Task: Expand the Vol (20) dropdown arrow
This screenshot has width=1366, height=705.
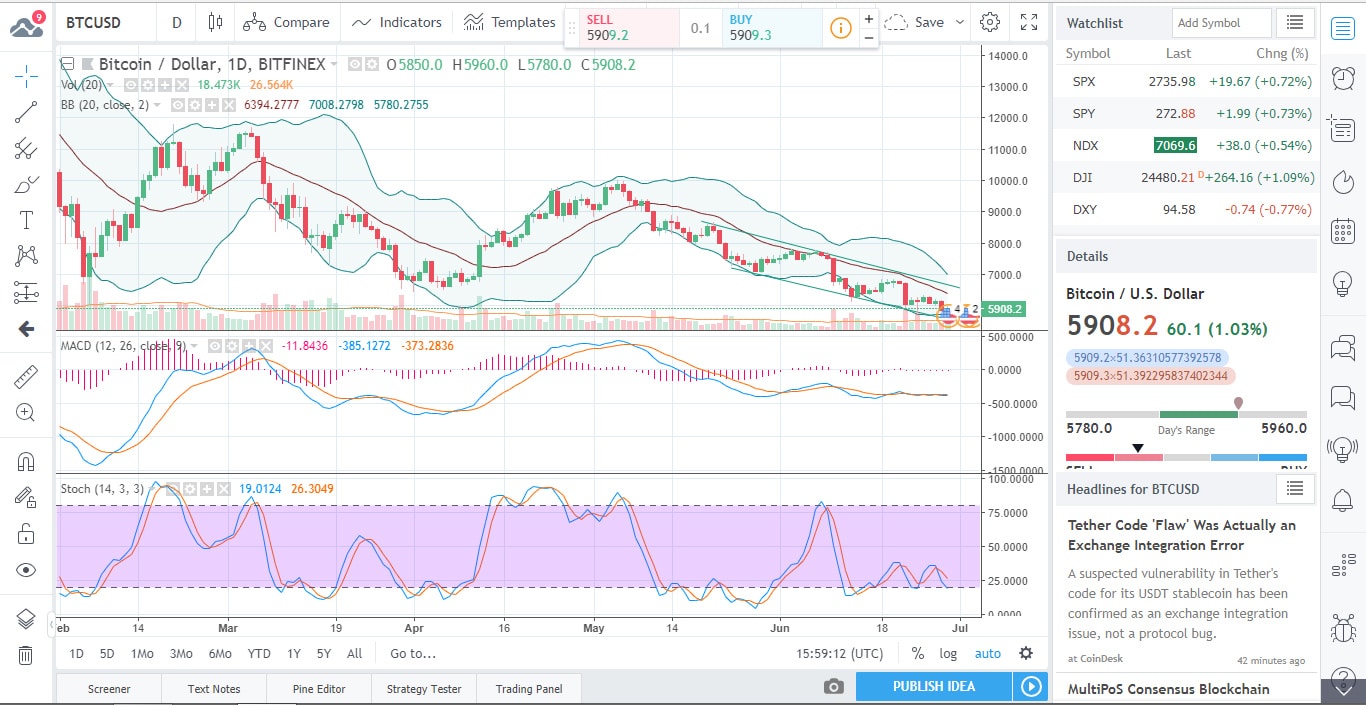Action: point(110,85)
